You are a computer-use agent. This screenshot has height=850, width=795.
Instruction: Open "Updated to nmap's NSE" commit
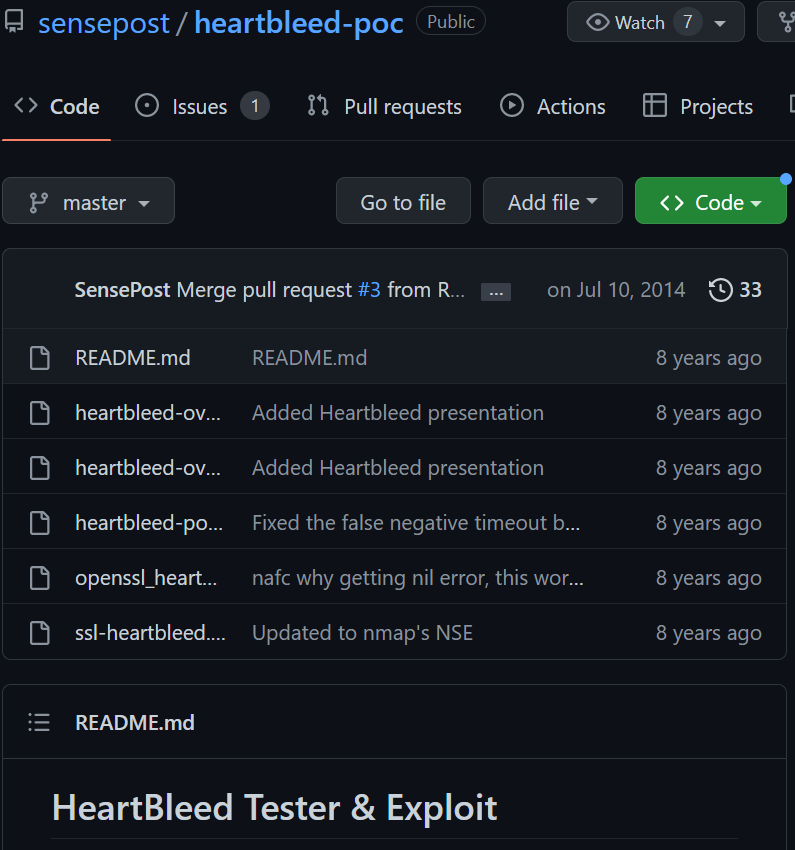363,633
